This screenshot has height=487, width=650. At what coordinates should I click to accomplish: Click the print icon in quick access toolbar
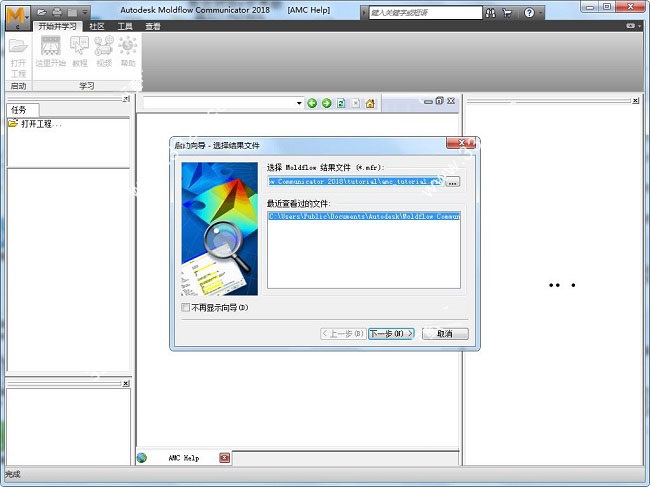tap(57, 12)
